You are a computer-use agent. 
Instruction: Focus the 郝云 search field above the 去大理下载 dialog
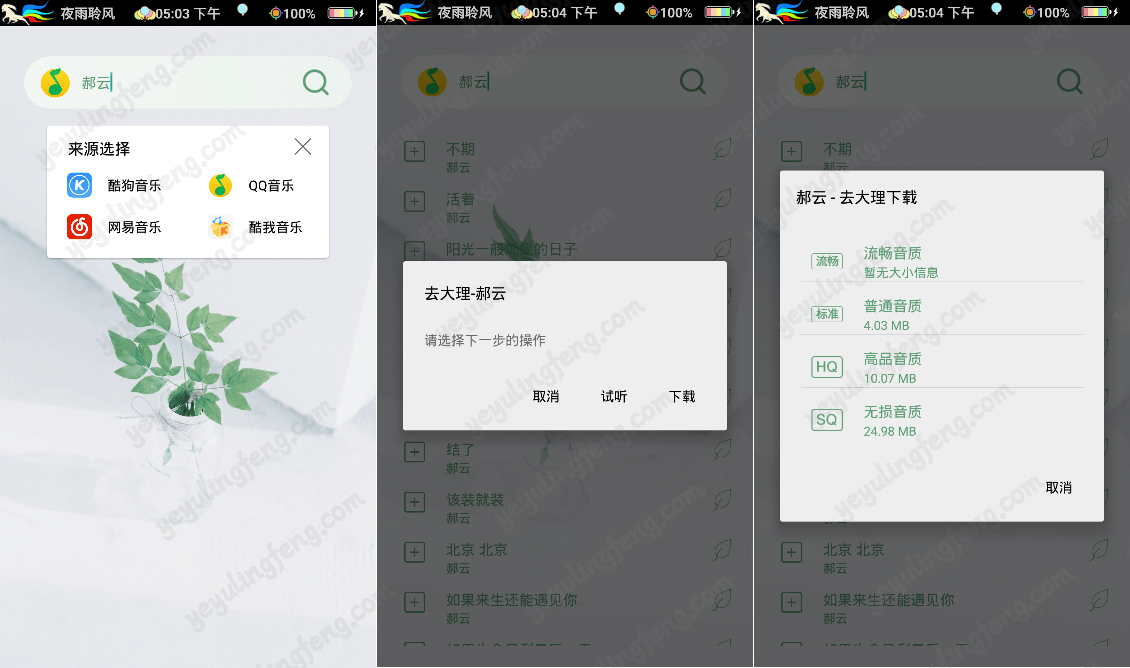click(x=941, y=81)
